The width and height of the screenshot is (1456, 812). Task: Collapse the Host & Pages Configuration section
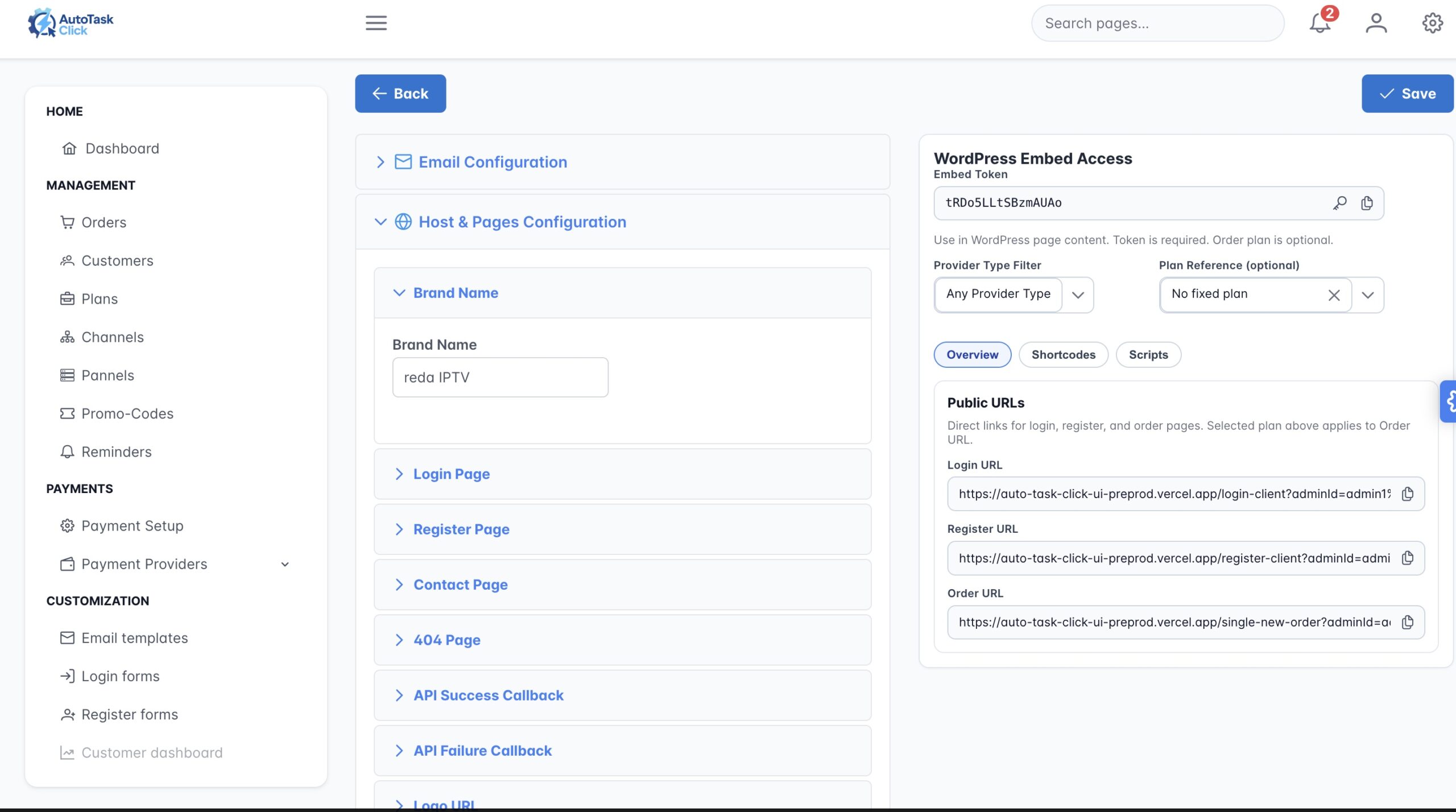pyautogui.click(x=622, y=222)
